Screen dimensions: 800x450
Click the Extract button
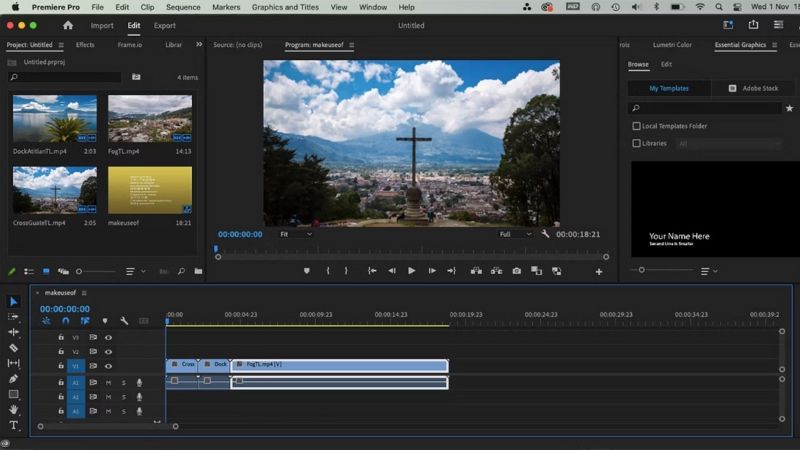pyautogui.click(x=496, y=271)
